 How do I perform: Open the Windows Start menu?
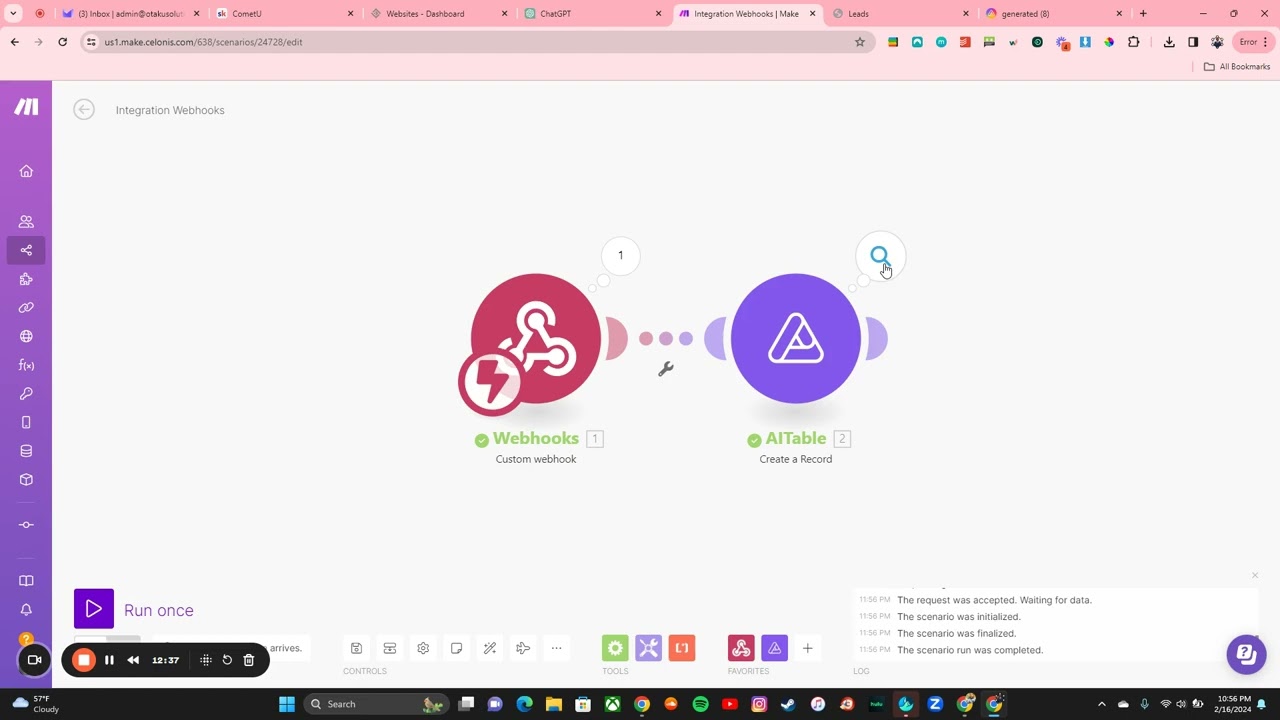[x=287, y=704]
